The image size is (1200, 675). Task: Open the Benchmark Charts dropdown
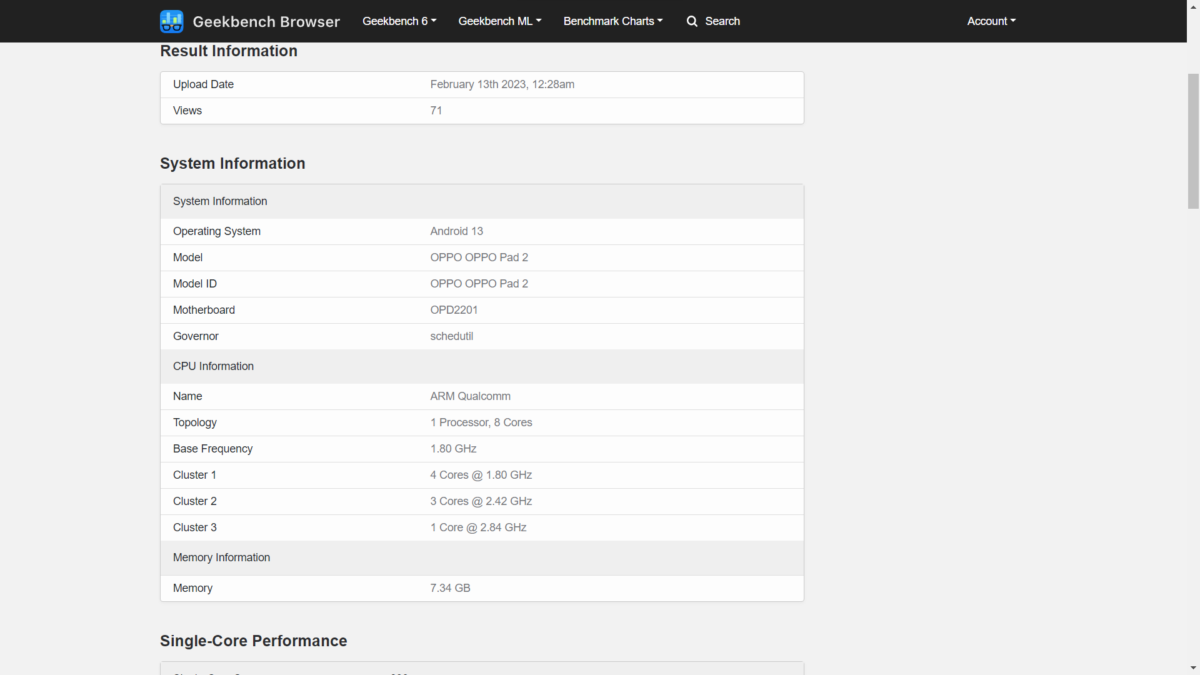point(612,21)
